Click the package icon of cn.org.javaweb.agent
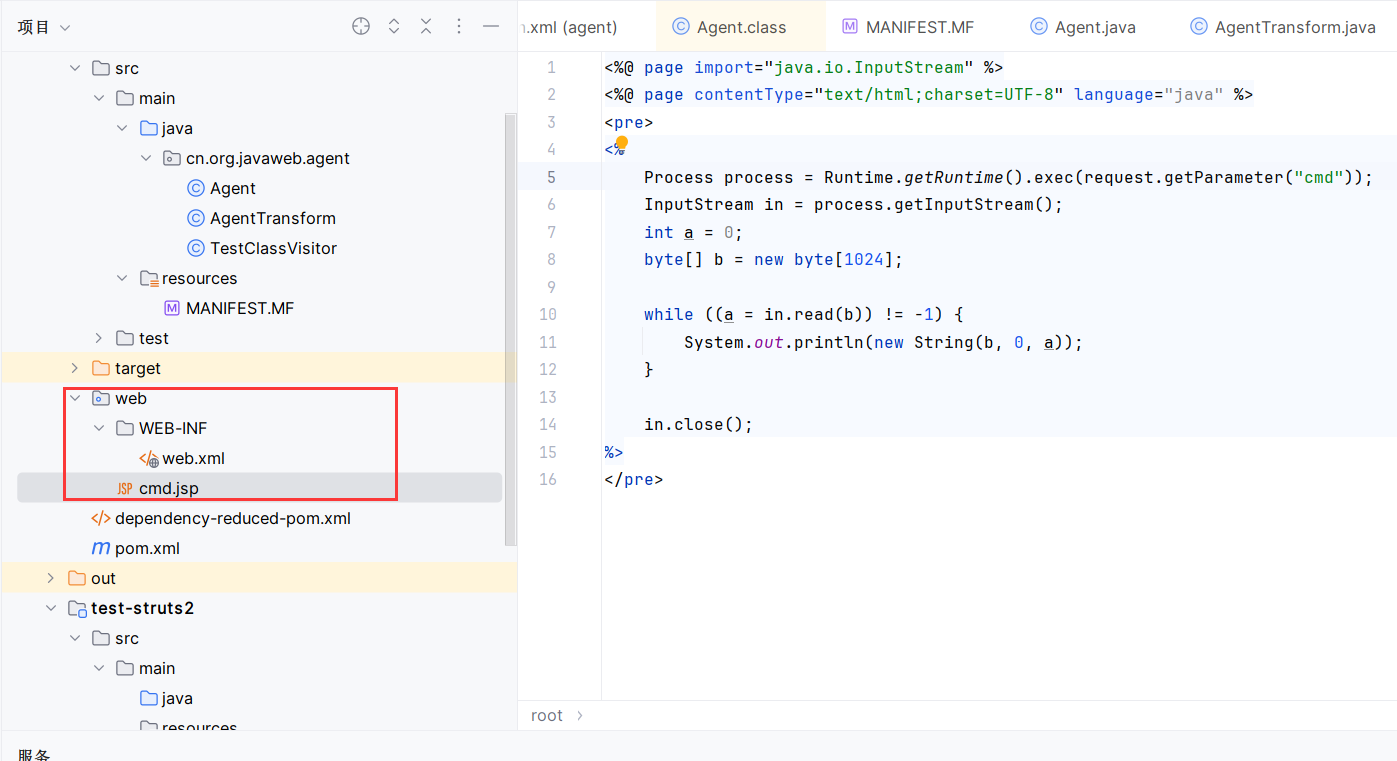The image size is (1397, 761). (x=172, y=158)
